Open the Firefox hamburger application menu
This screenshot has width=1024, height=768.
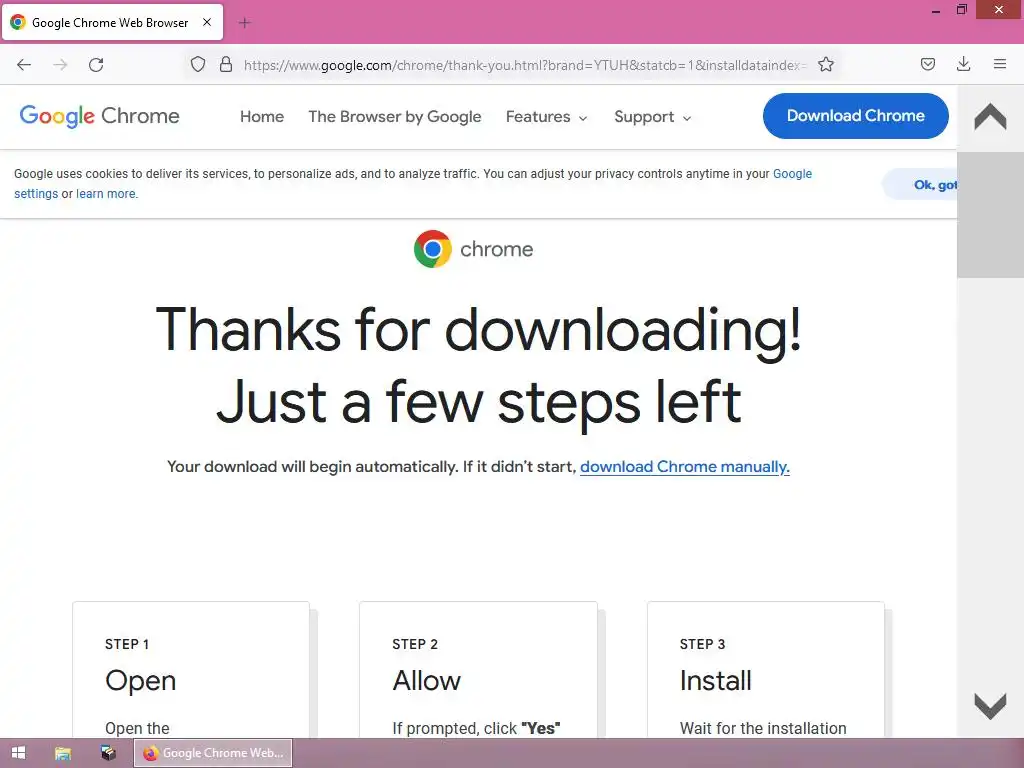pos(999,64)
